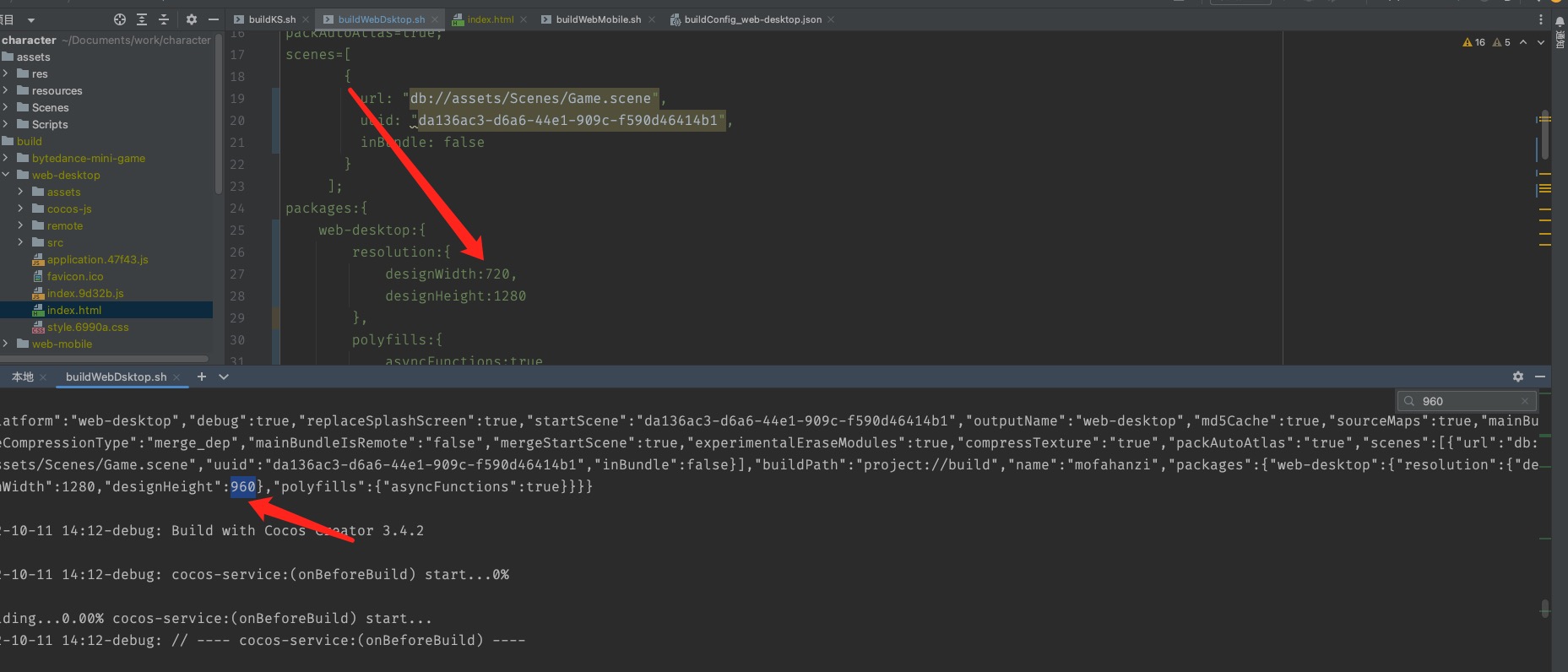The image size is (1568, 672).
Task: Open buildConfig_web-desktop.json editor tab
Action: click(753, 19)
